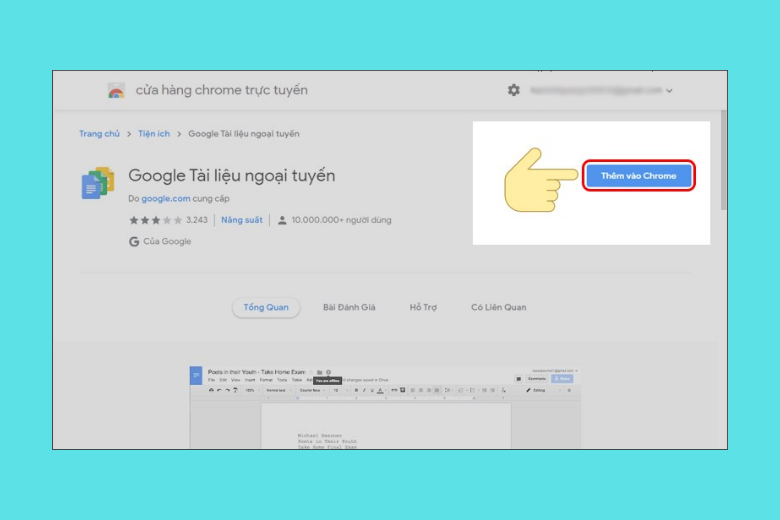Click the page vertical scrollbar
780x520 pixels.
pos(724,160)
